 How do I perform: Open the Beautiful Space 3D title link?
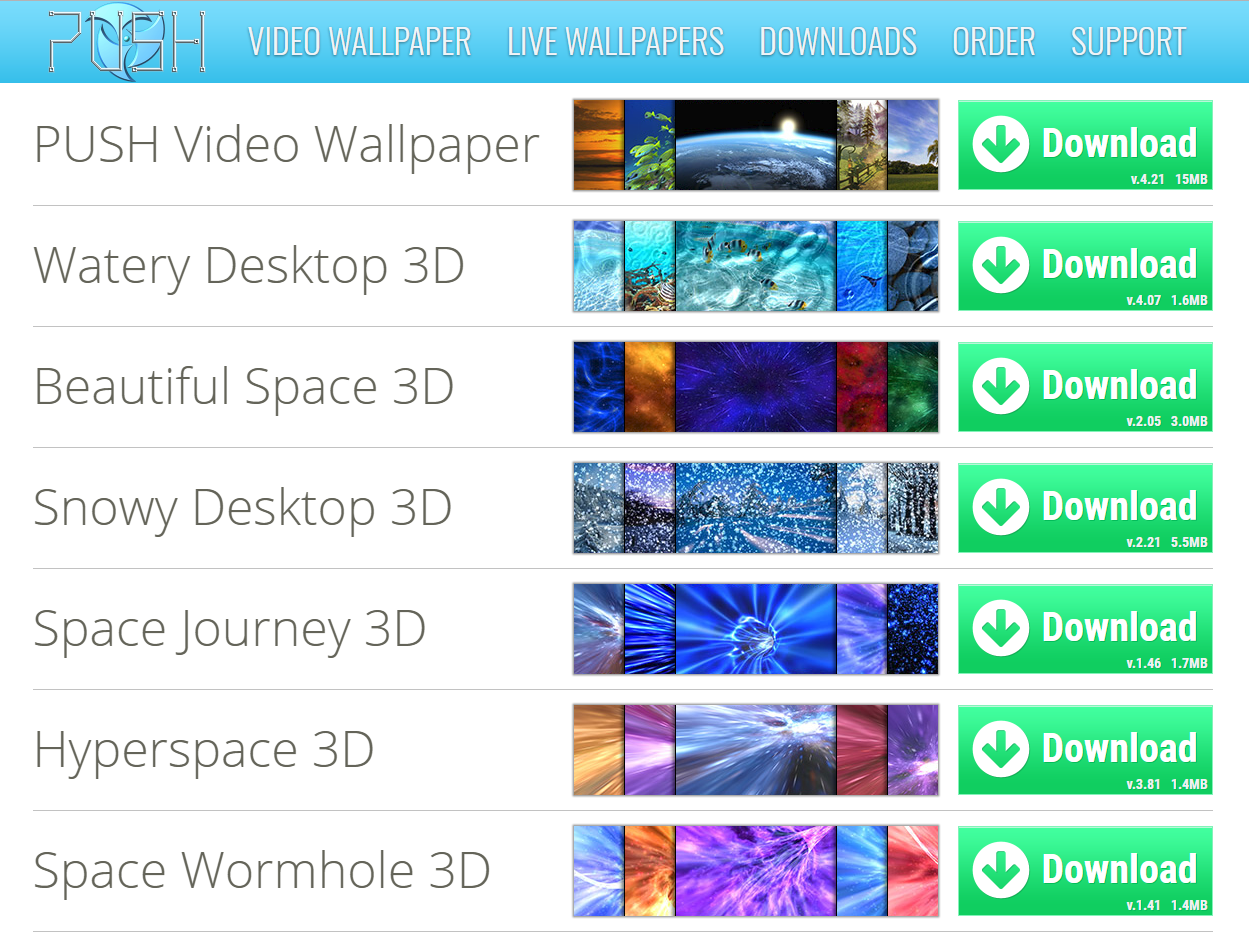click(x=244, y=387)
